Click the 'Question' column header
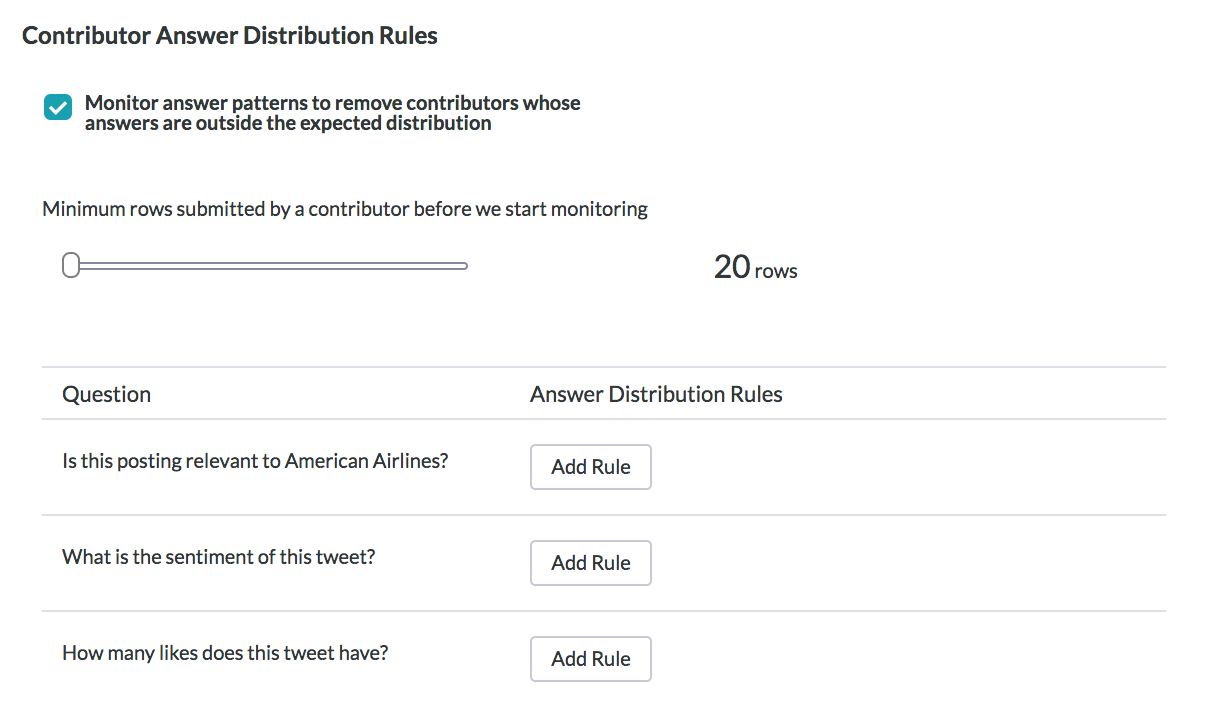This screenshot has height=710, width=1210. click(x=107, y=394)
